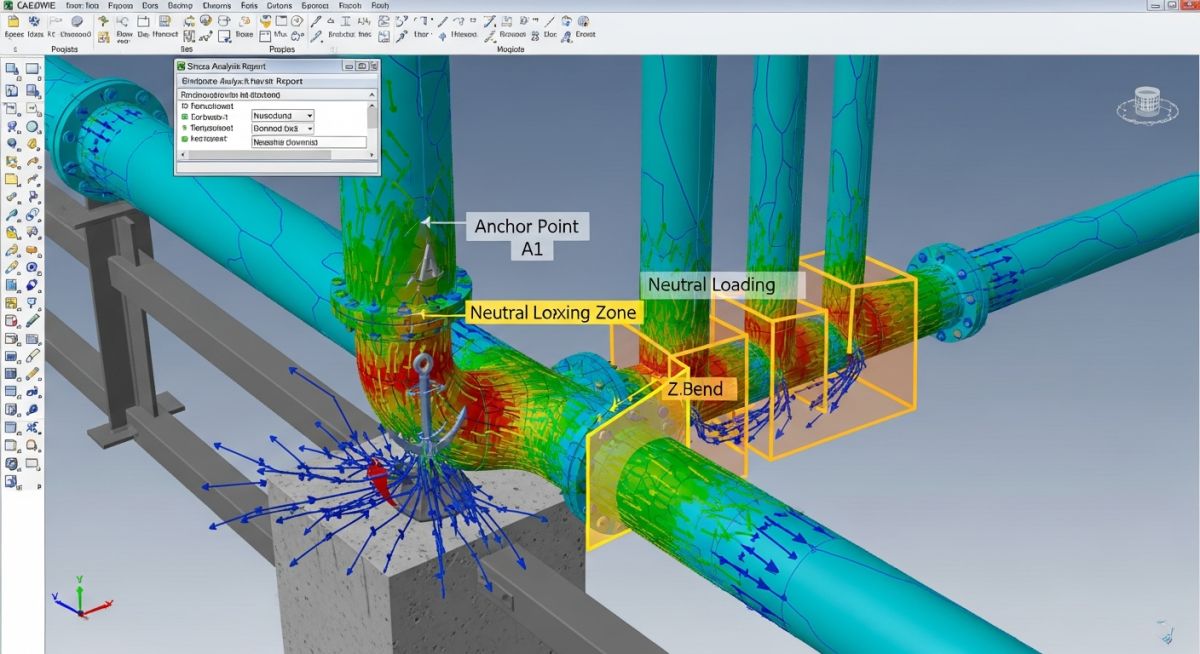
Task: Open the 'Chroms' menu
Action: (217, 6)
